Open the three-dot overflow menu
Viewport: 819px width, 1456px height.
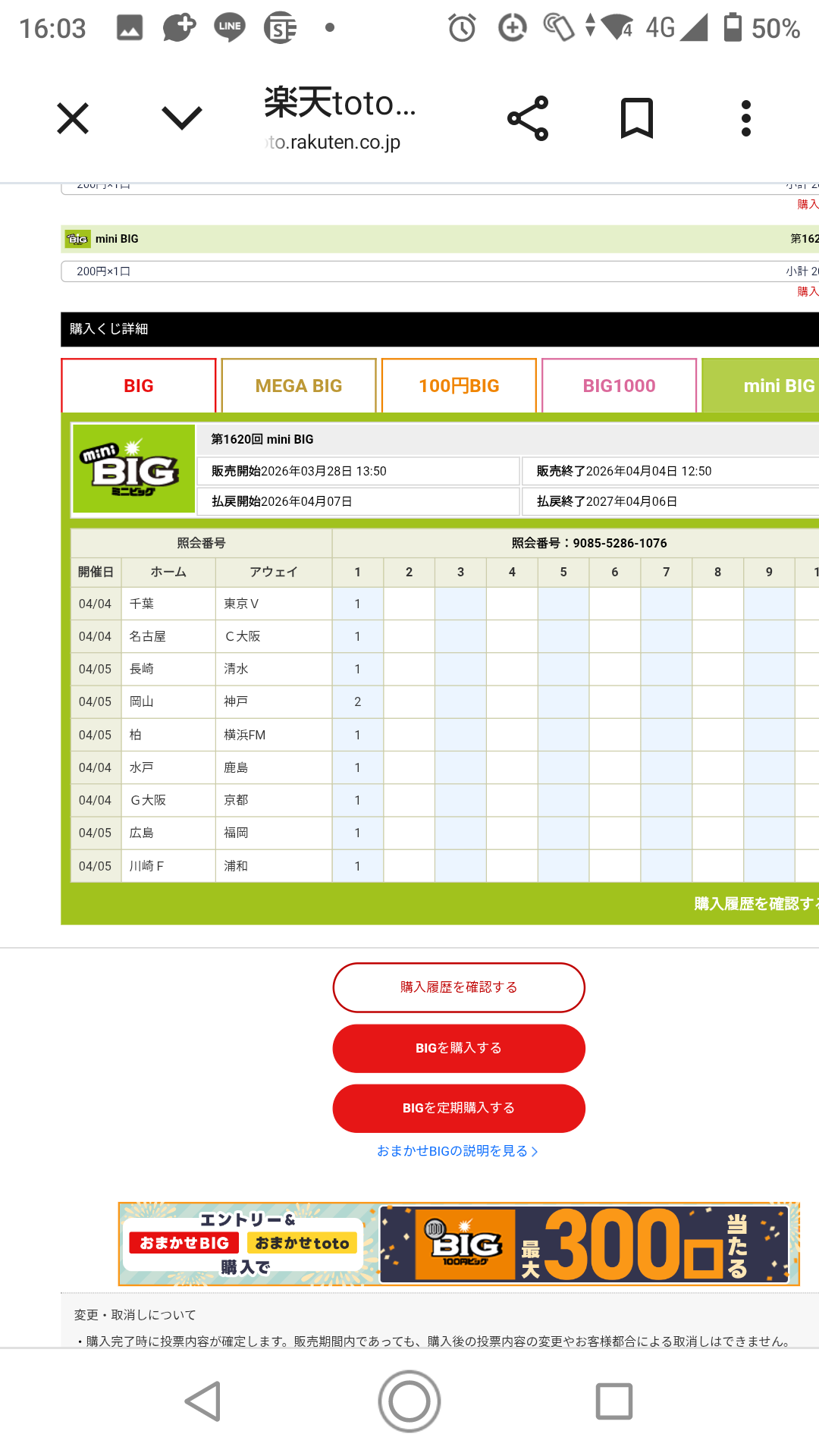click(x=746, y=118)
